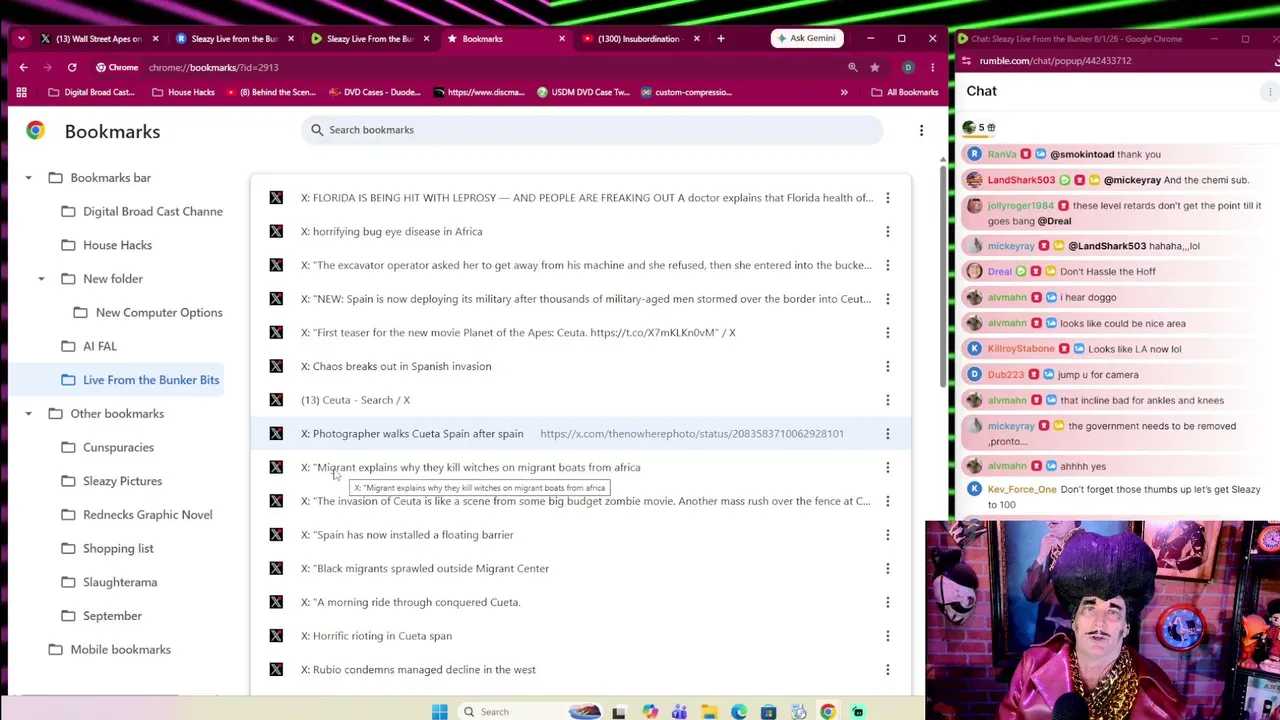Select the House Hacks folder in sidebar

coord(107,245)
